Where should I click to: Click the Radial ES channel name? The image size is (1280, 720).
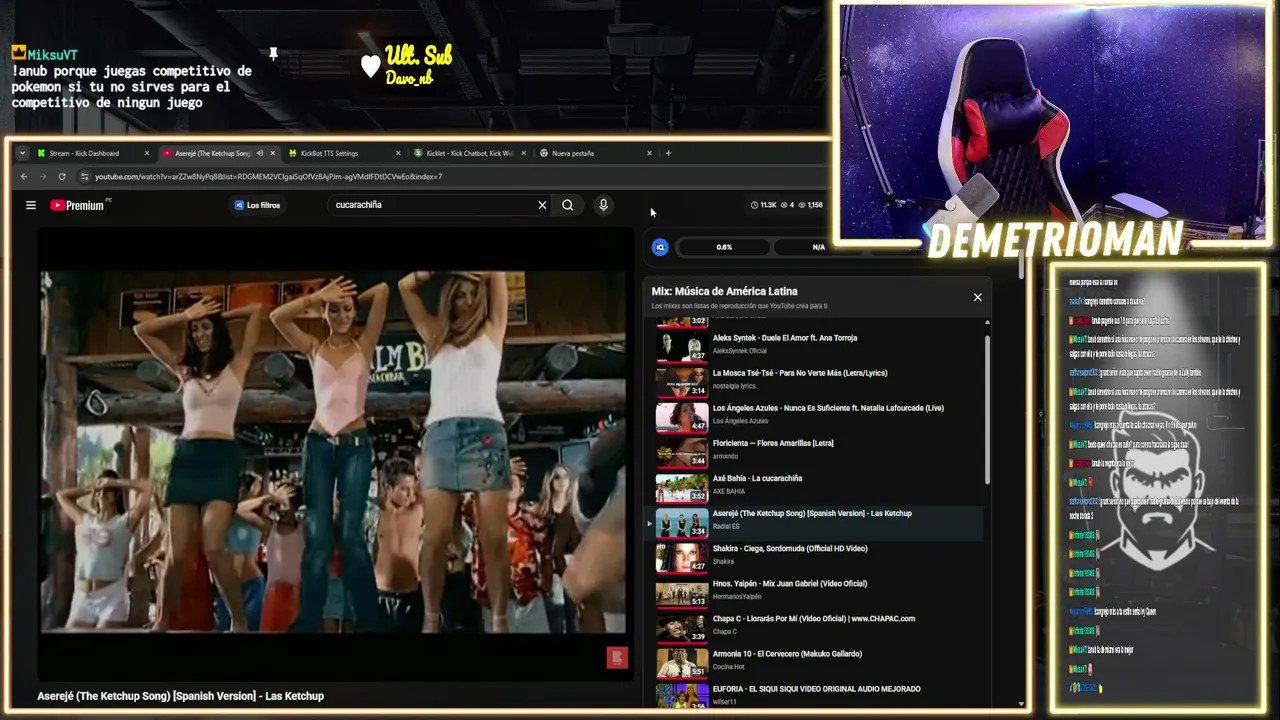[x=726, y=526]
